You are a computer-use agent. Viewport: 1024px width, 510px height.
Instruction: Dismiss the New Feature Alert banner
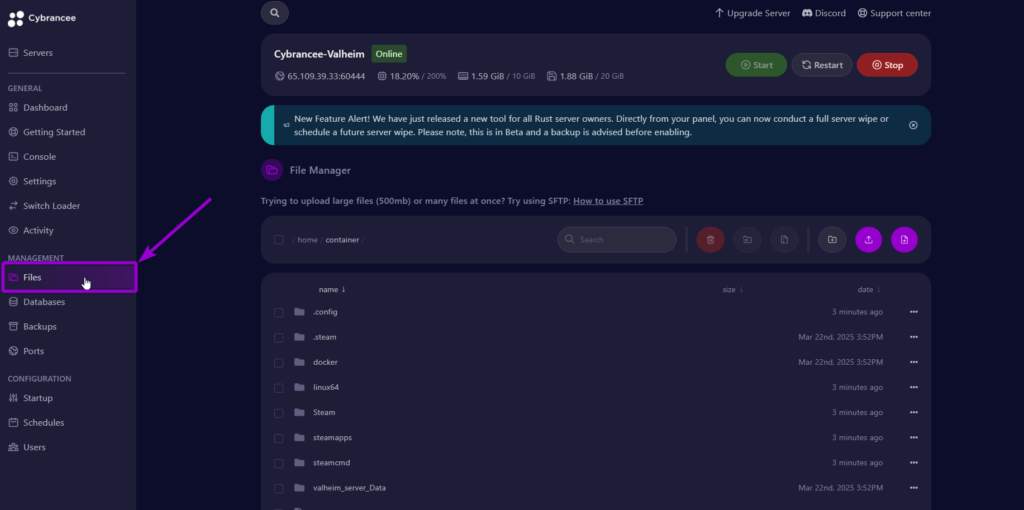(913, 125)
